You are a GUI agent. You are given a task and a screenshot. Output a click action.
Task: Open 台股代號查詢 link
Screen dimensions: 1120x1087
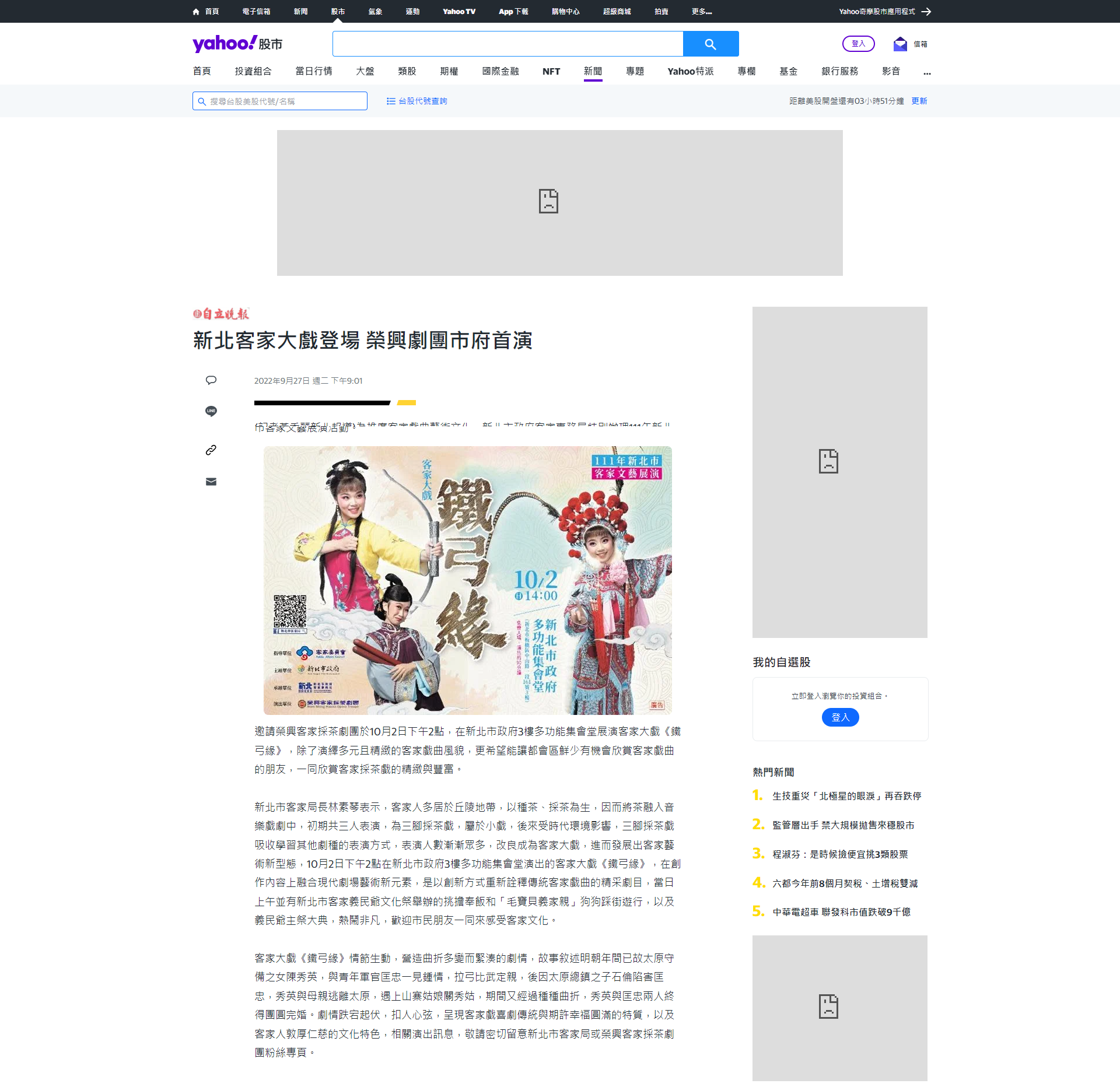(423, 101)
